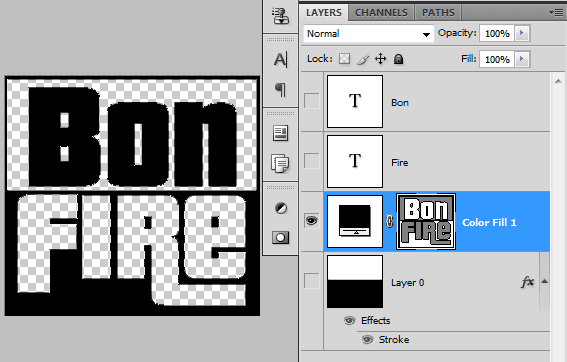Open the Clone Source panel icon
Viewport: 567px width, 362px height.
281,16
